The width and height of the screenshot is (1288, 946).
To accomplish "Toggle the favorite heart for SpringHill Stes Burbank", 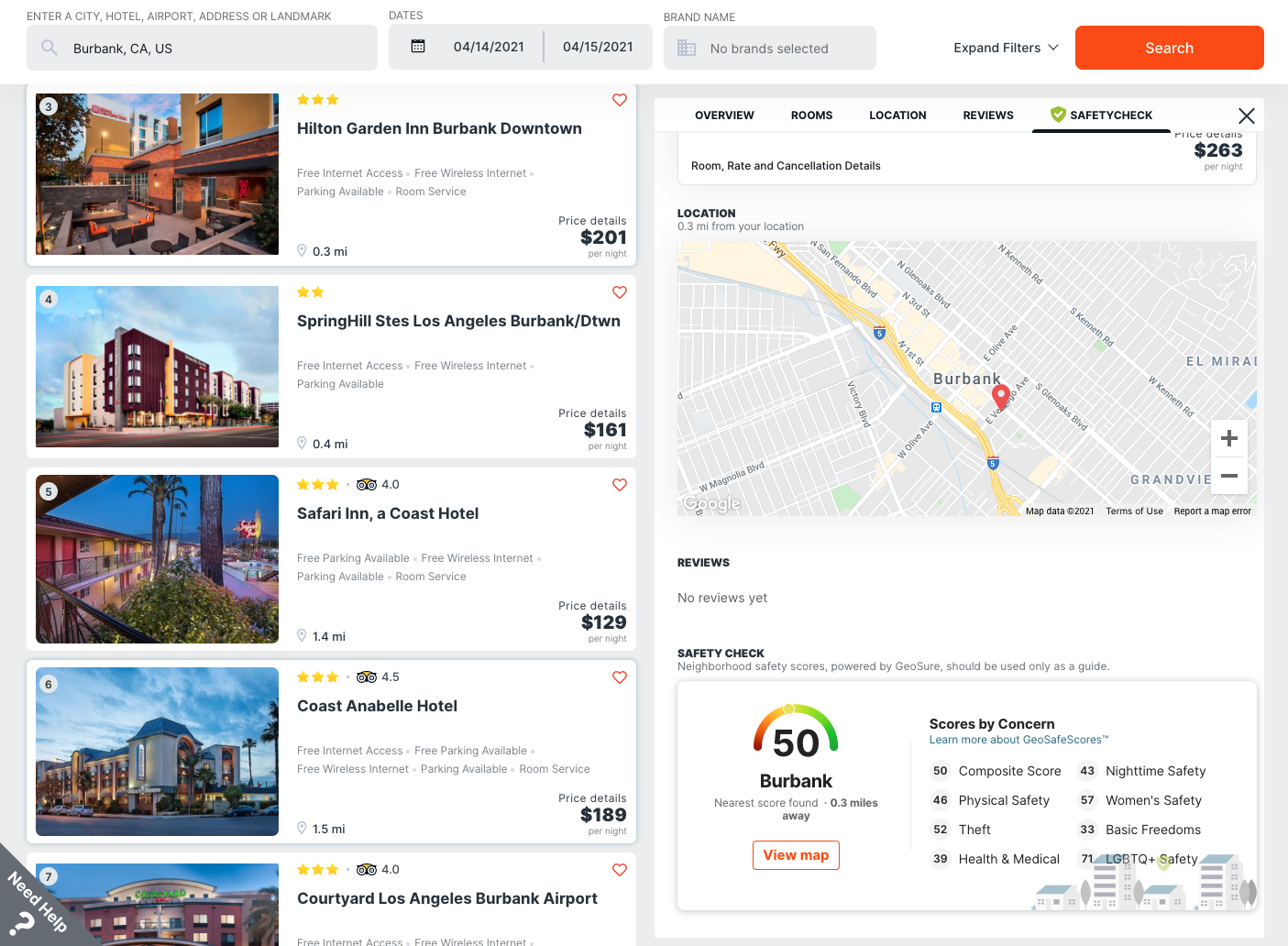I will [x=620, y=292].
